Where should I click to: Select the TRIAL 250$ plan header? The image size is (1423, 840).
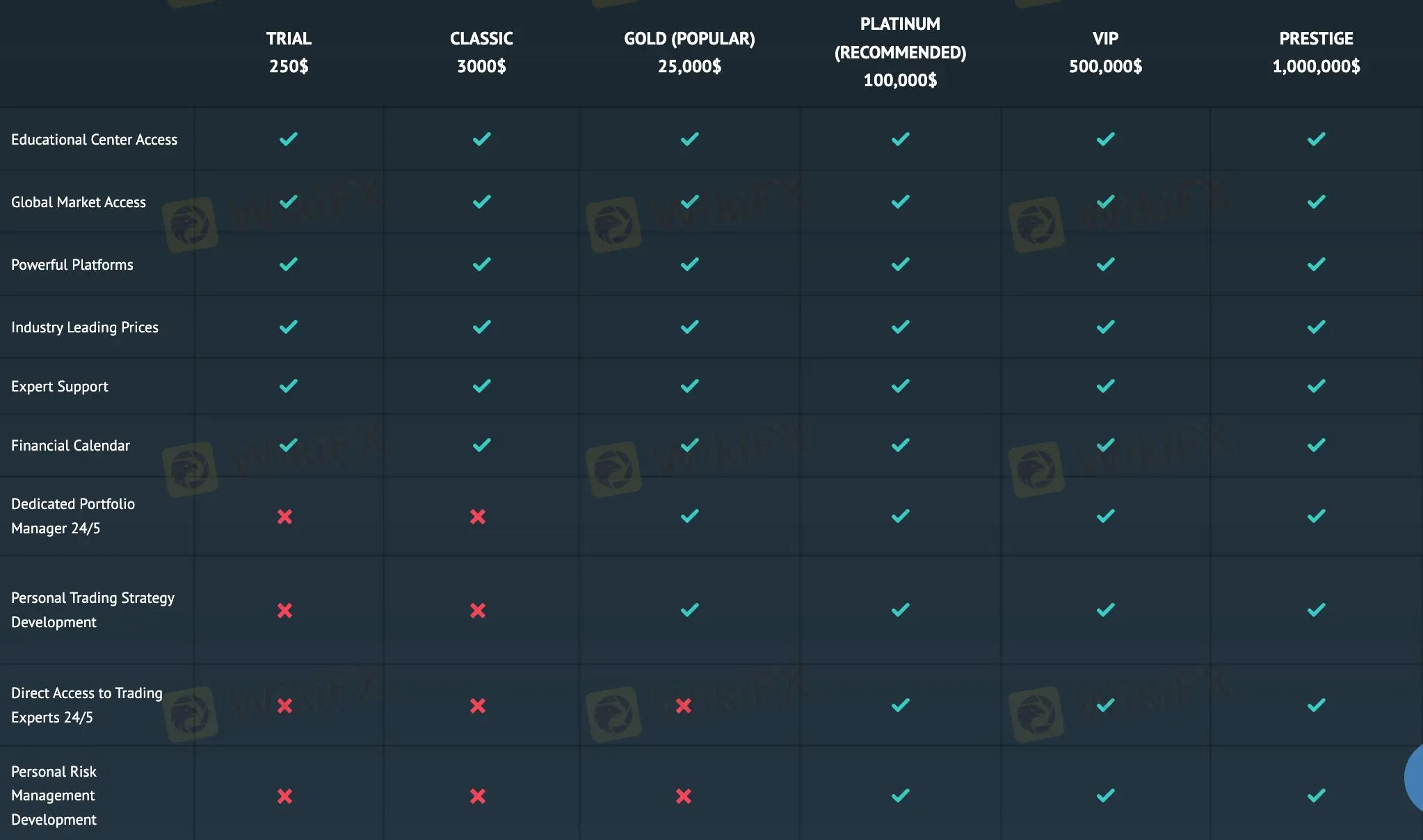[289, 52]
